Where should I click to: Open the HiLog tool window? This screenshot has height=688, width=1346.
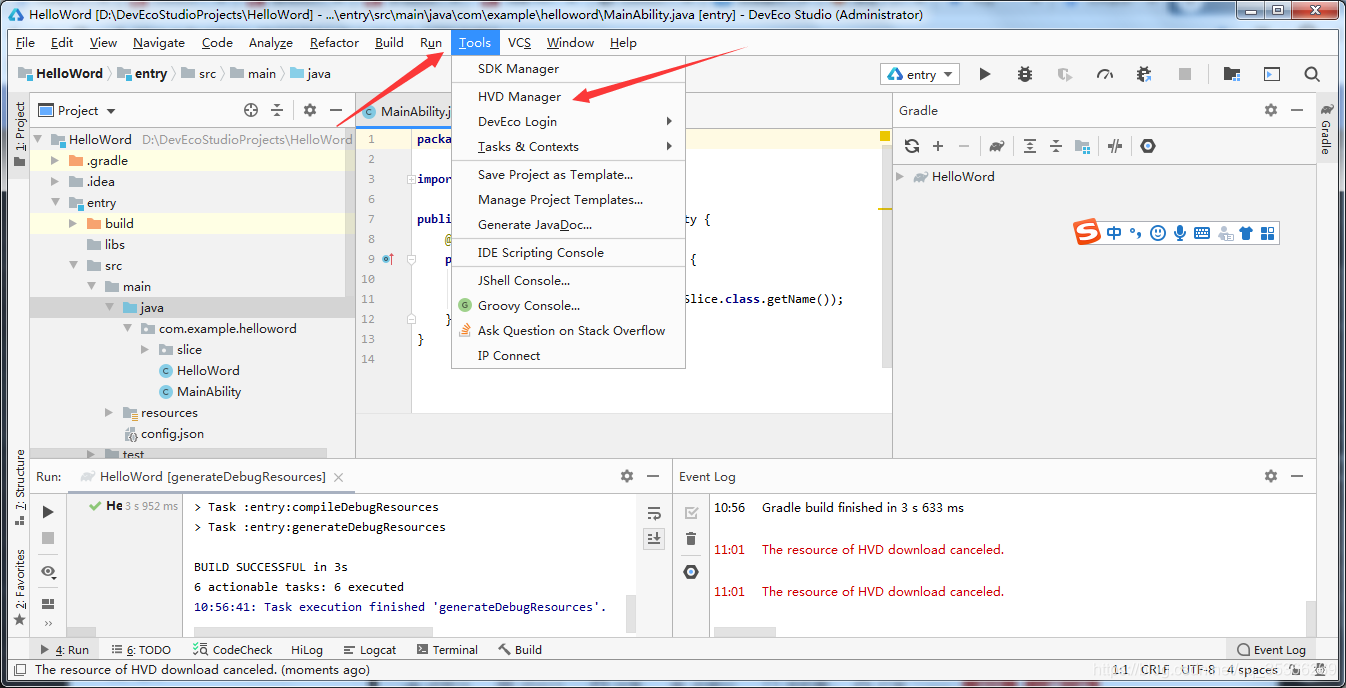(x=307, y=649)
